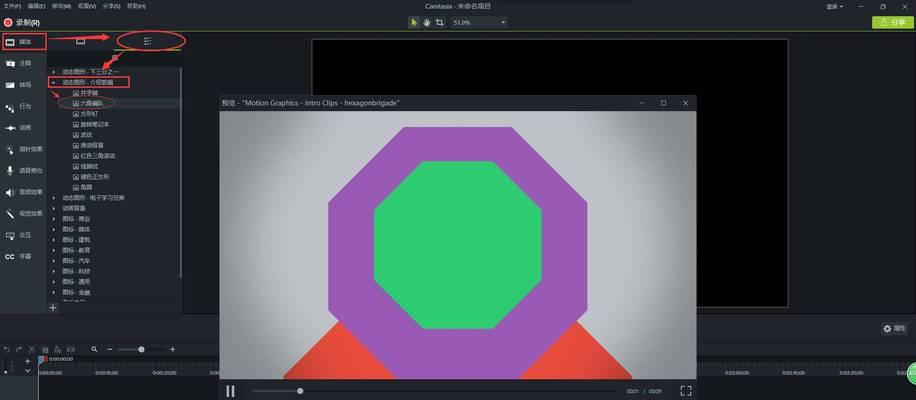Expand the 图标 - 媒体 folder
The height and width of the screenshot is (400, 916).
coord(54,229)
